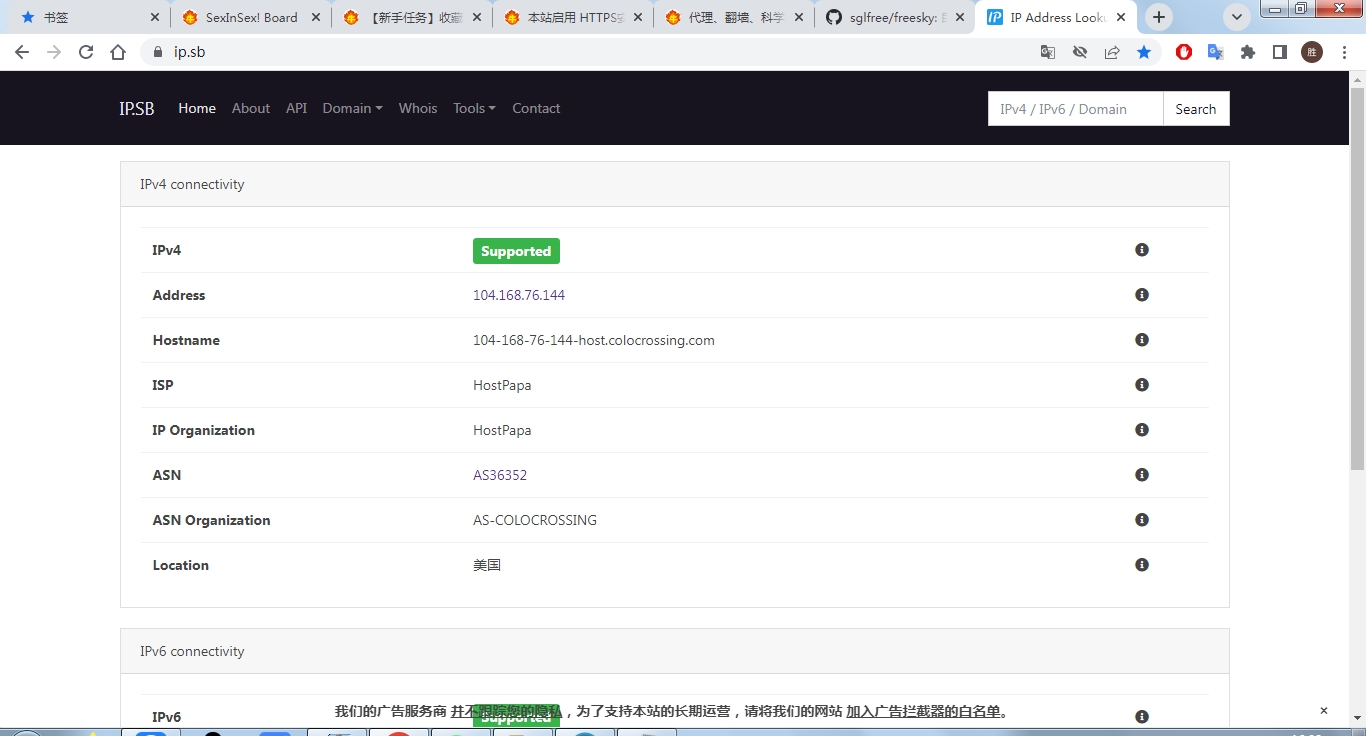The image size is (1366, 736).
Task: Focus the IPv4 / IPv6 / Domain search field
Action: click(x=1076, y=109)
